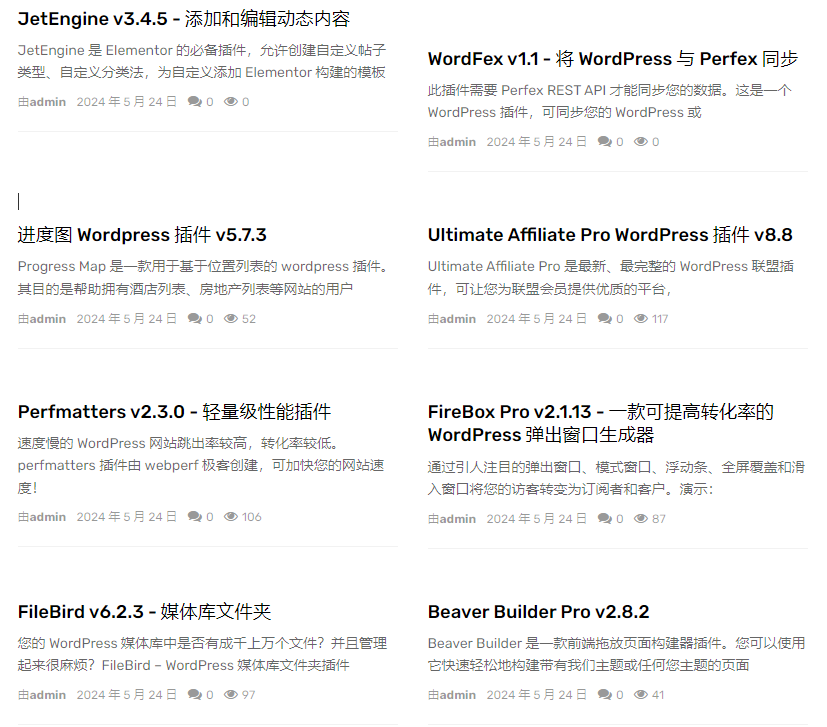Viewport: 827px width, 727px height.
Task: Click the JetEngine excerpt about Elementor 必备插件
Action: pyautogui.click(x=202, y=61)
